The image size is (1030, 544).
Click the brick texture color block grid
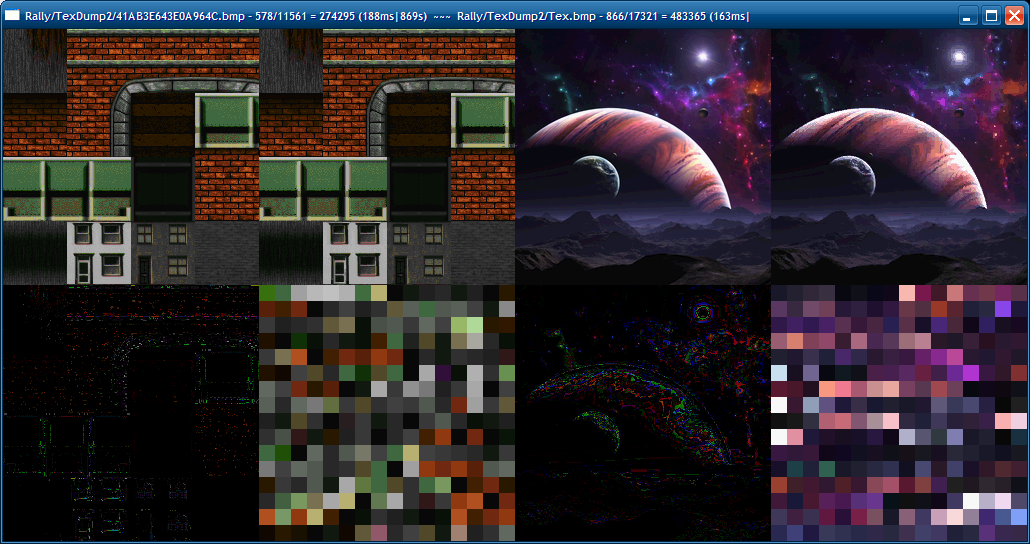[x=387, y=413]
